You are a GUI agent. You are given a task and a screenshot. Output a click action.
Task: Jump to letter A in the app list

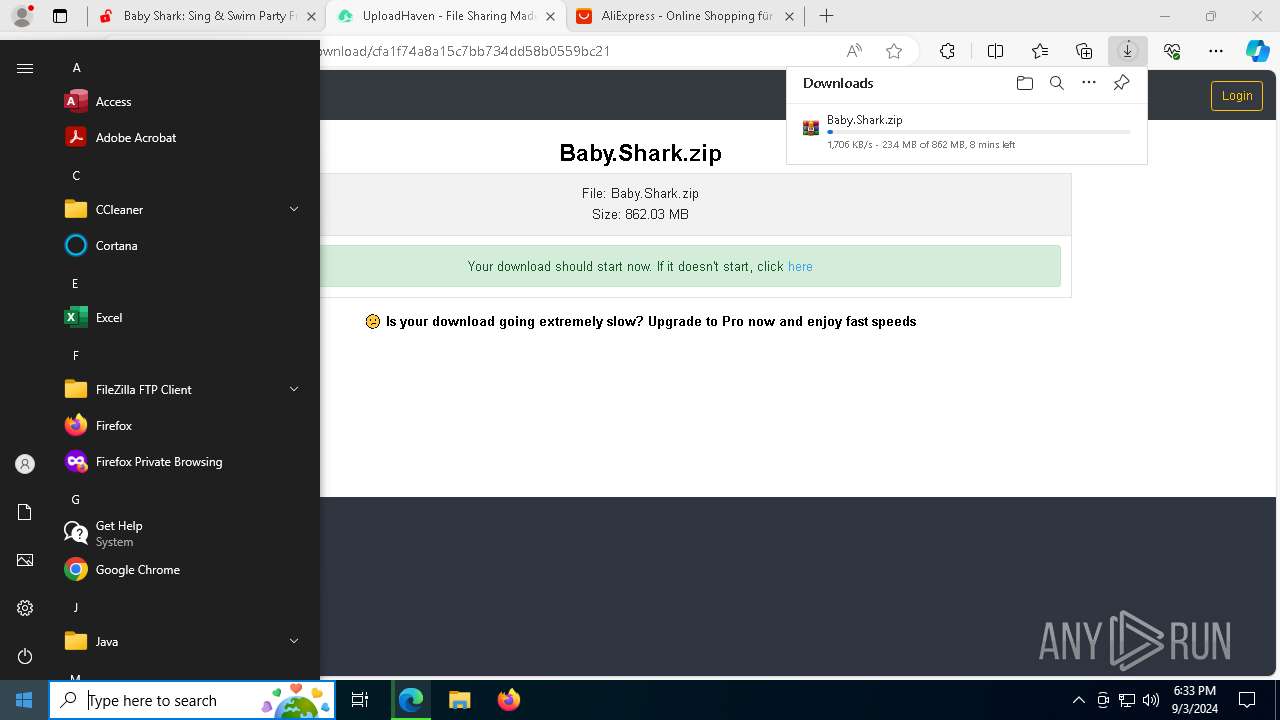(x=76, y=68)
